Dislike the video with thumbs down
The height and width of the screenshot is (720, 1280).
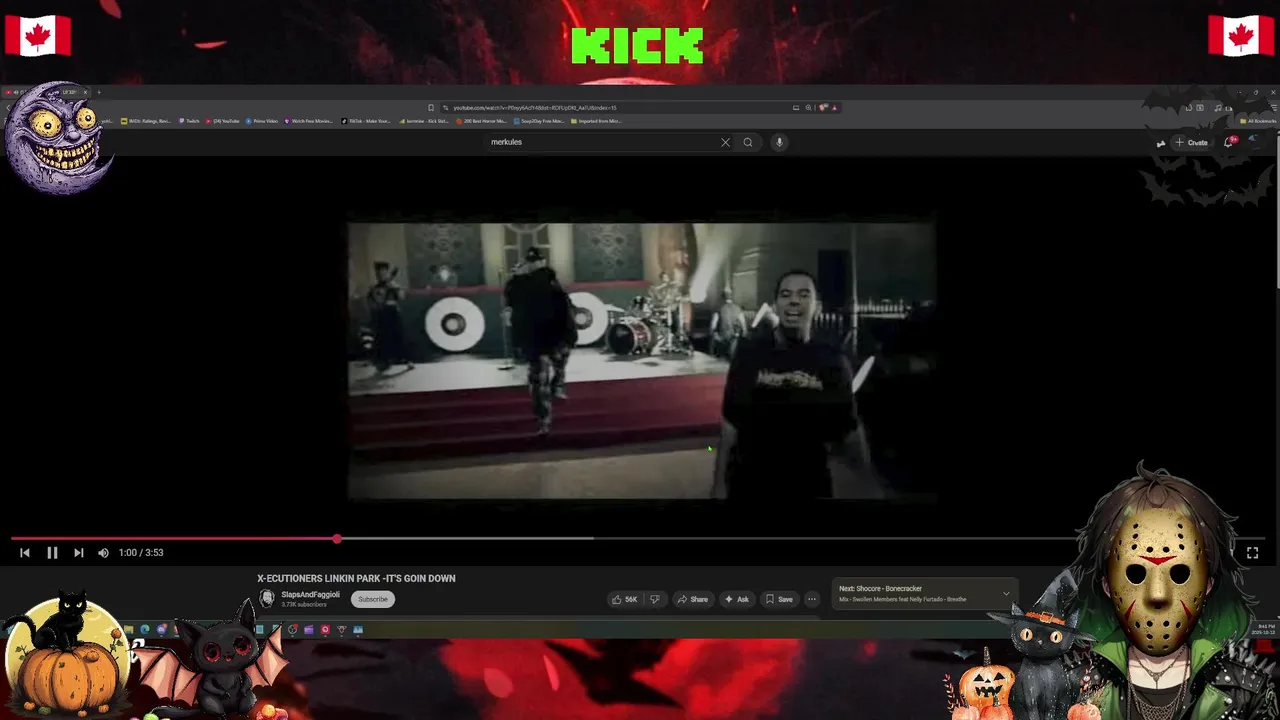[x=655, y=599]
